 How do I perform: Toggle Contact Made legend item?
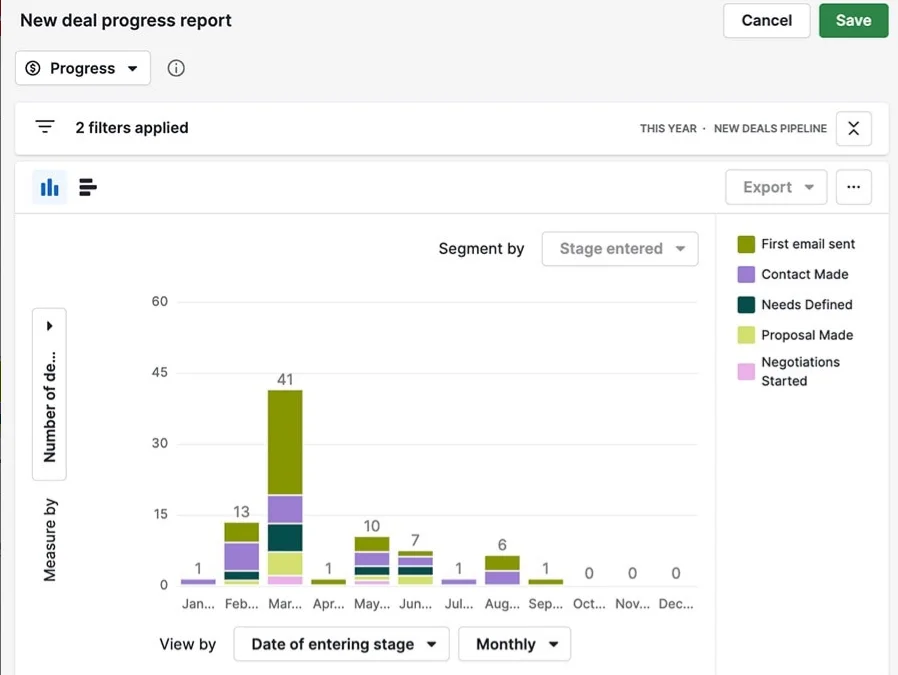[804, 274]
